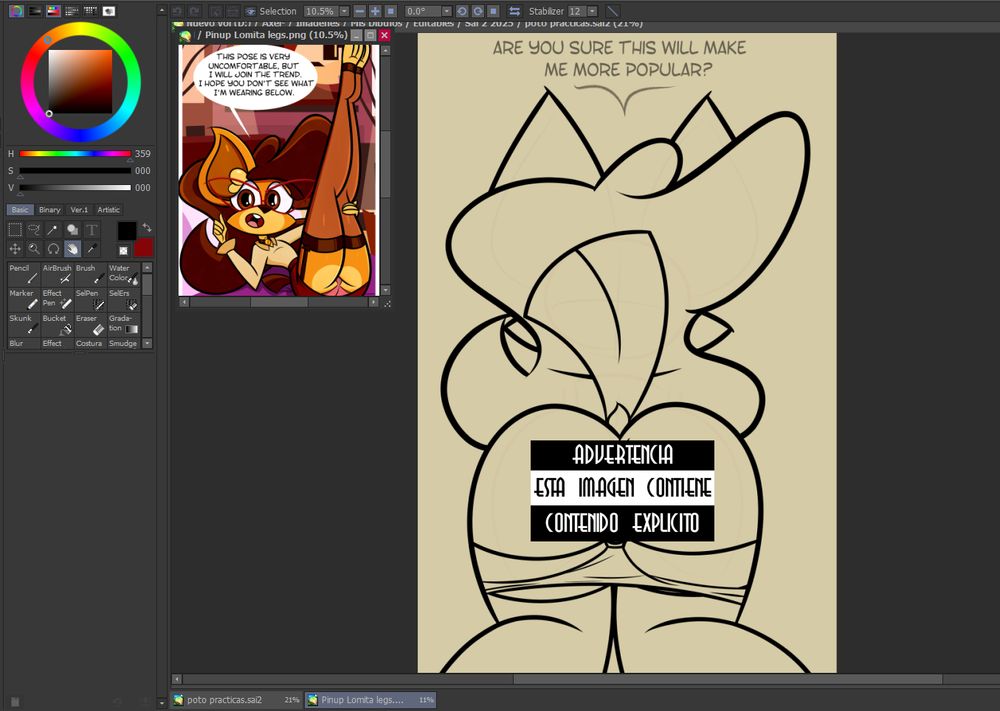Screen dimensions: 1000x711
Task: Zoom in with the plus button
Action: 375,11
